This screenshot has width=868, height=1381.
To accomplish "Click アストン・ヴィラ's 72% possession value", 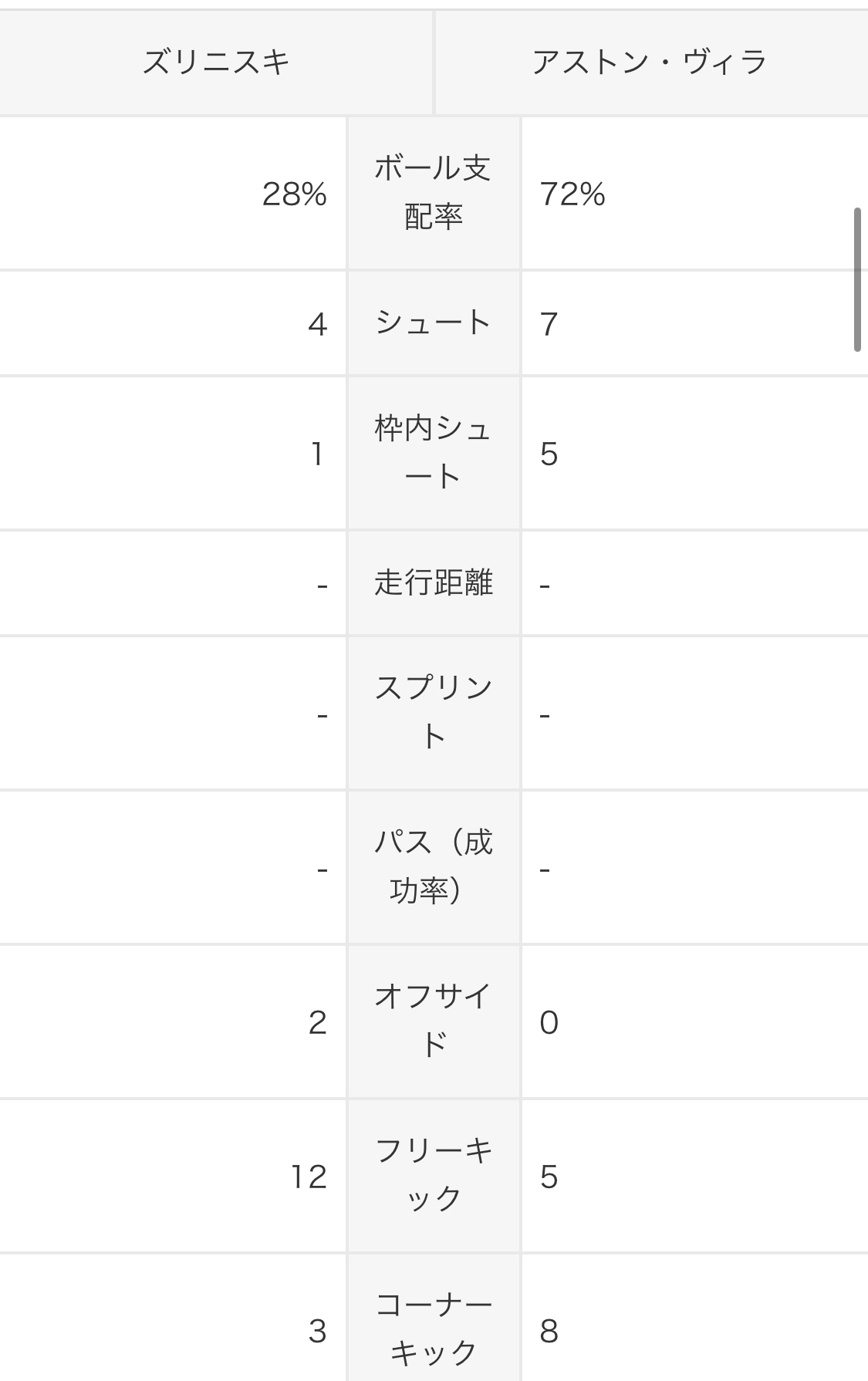I will [572, 194].
